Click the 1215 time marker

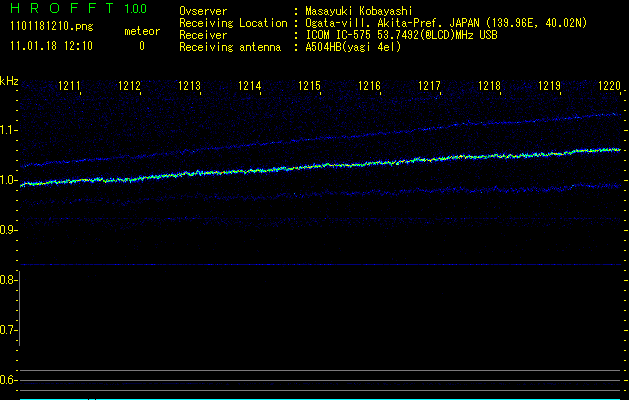click(310, 87)
